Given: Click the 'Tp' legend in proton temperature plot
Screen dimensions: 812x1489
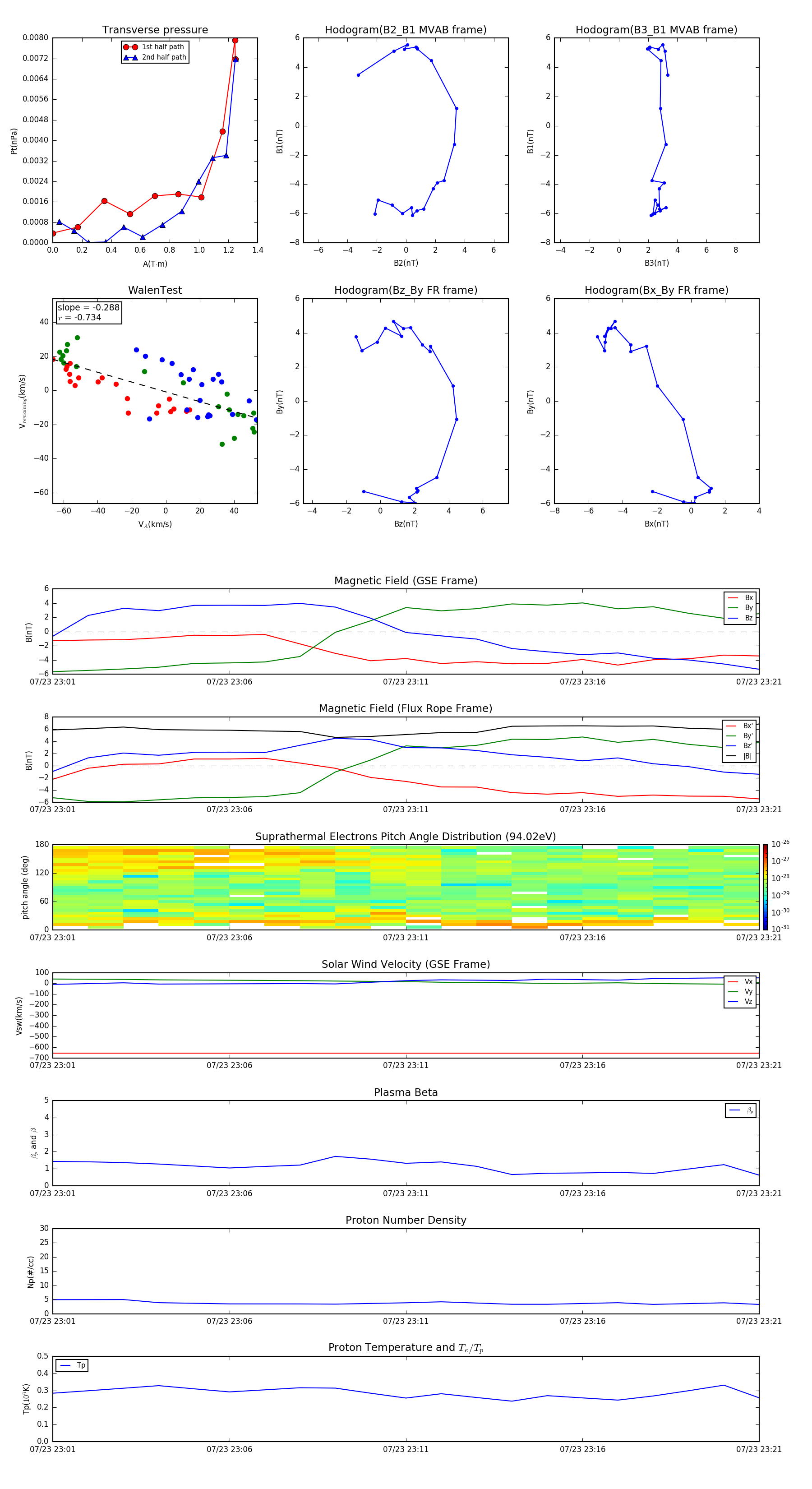Looking at the screenshot, I should click(72, 1365).
